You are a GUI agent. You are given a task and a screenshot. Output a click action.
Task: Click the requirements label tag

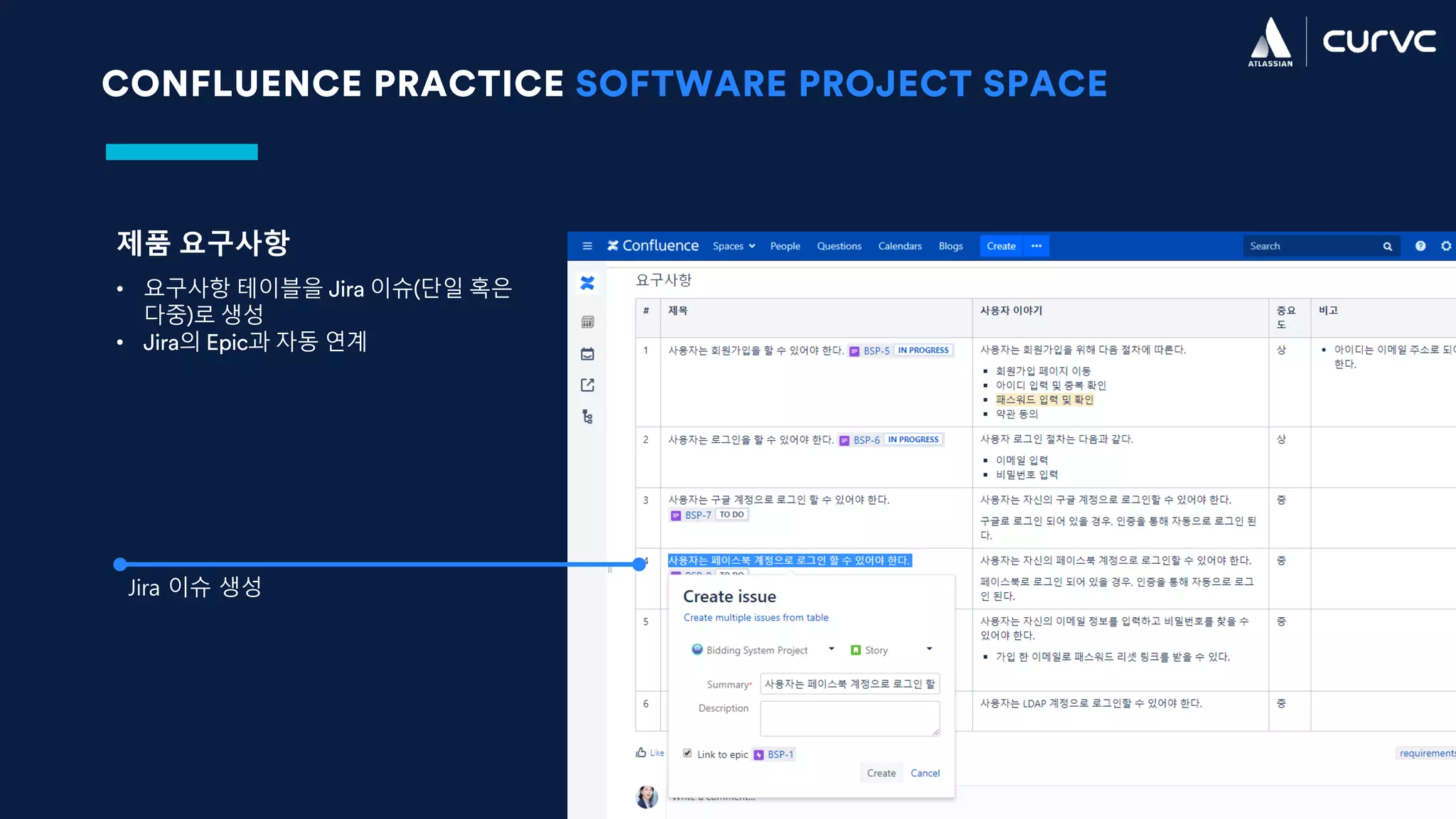pos(1427,753)
